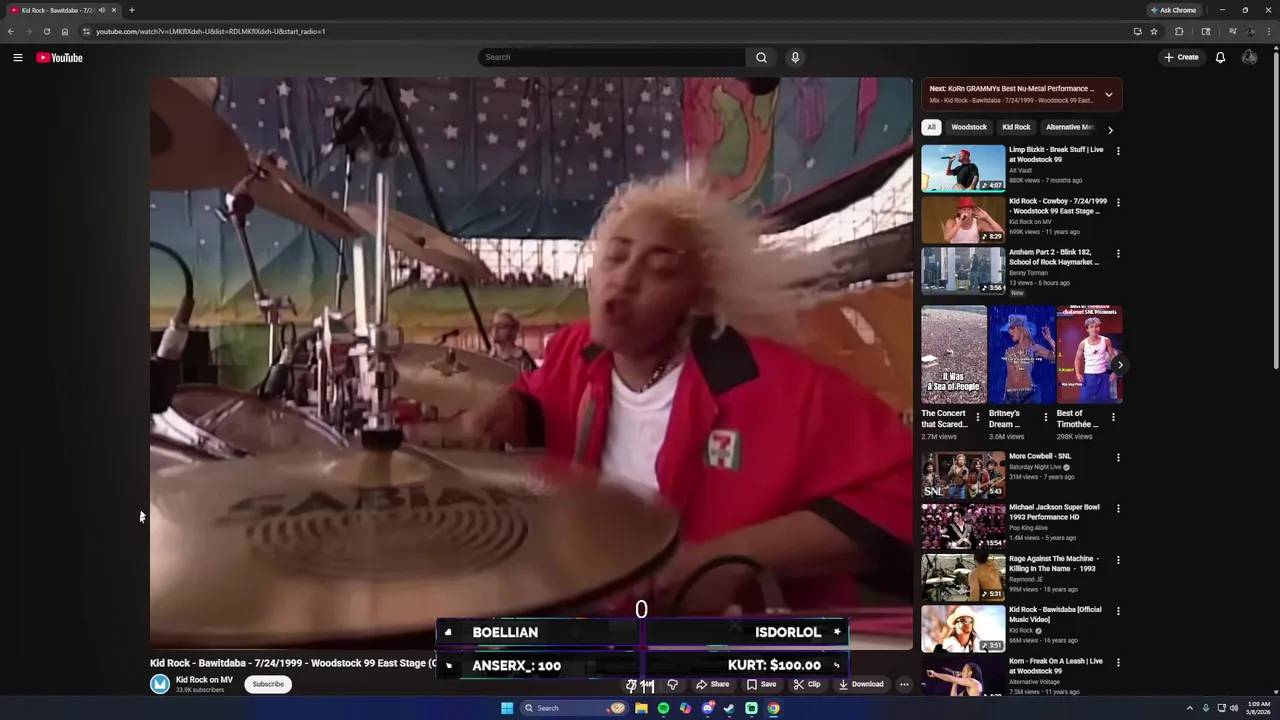Screen dimensions: 1280x720
Task: Open options for The Concert that Scared short
Action: pos(978,417)
